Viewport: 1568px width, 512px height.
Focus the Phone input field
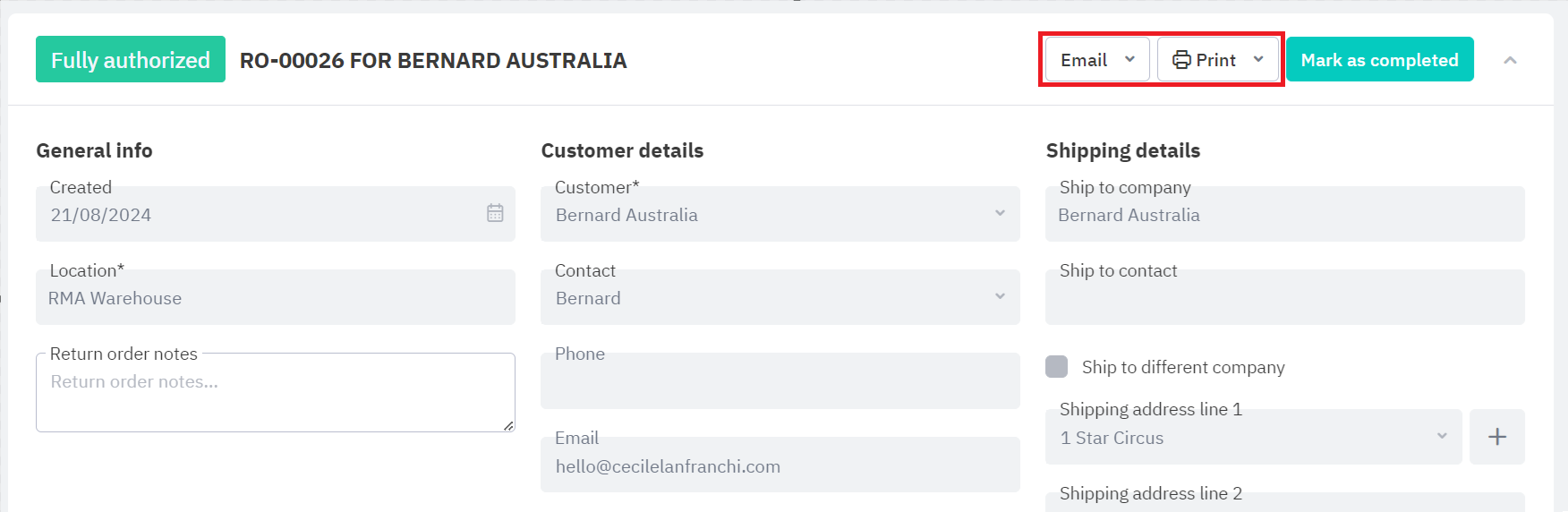click(779, 383)
